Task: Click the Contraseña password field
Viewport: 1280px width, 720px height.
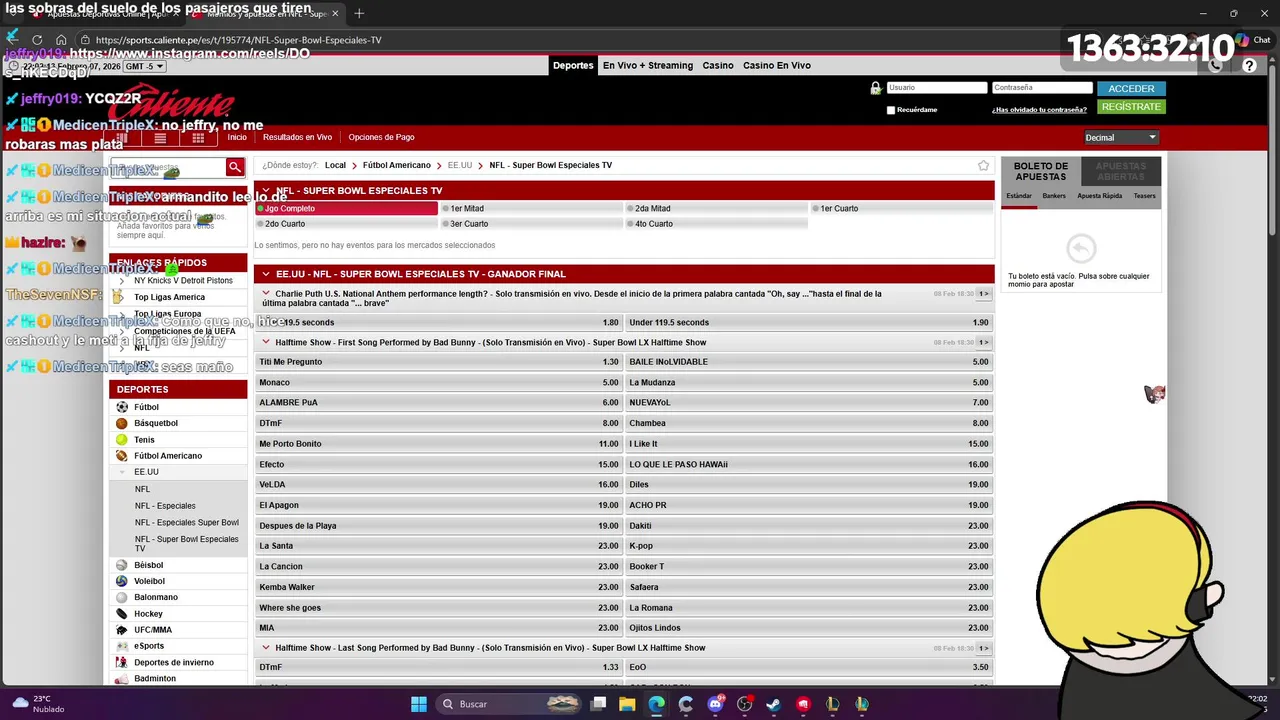Action: (1042, 88)
